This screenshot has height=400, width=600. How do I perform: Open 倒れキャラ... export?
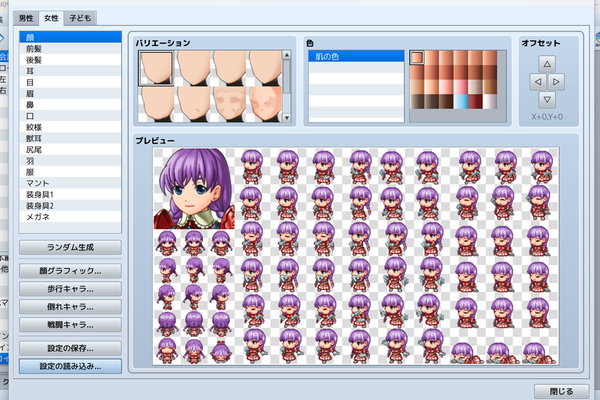coord(70,307)
